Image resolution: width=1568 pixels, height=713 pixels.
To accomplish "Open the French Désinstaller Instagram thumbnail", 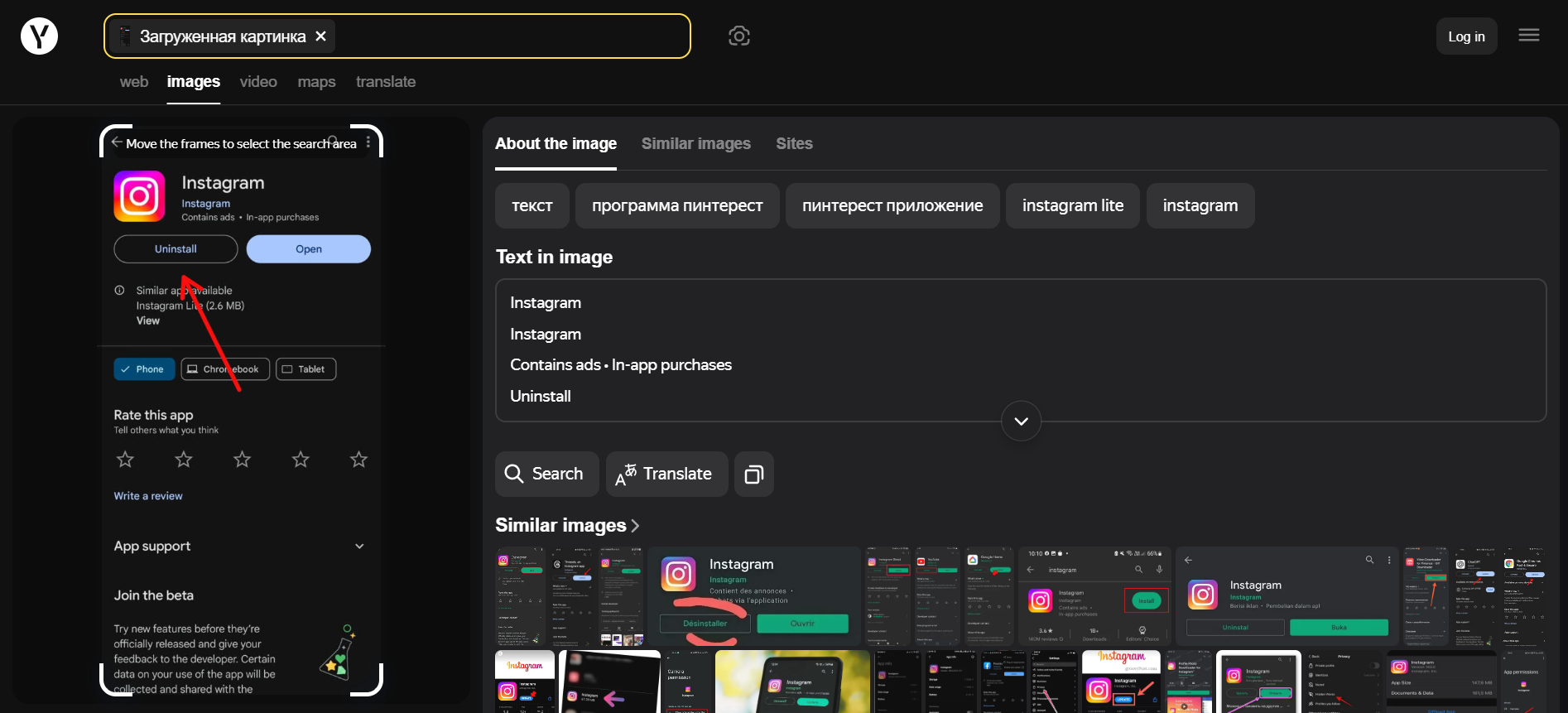I will 753,596.
